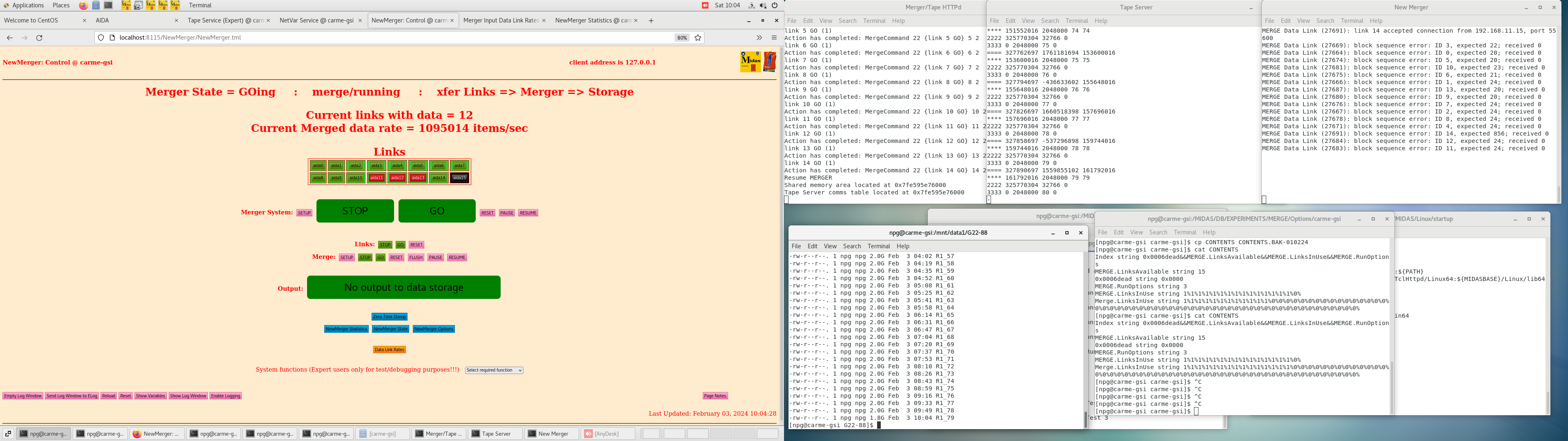Toggle the aida15 link box

click(459, 178)
